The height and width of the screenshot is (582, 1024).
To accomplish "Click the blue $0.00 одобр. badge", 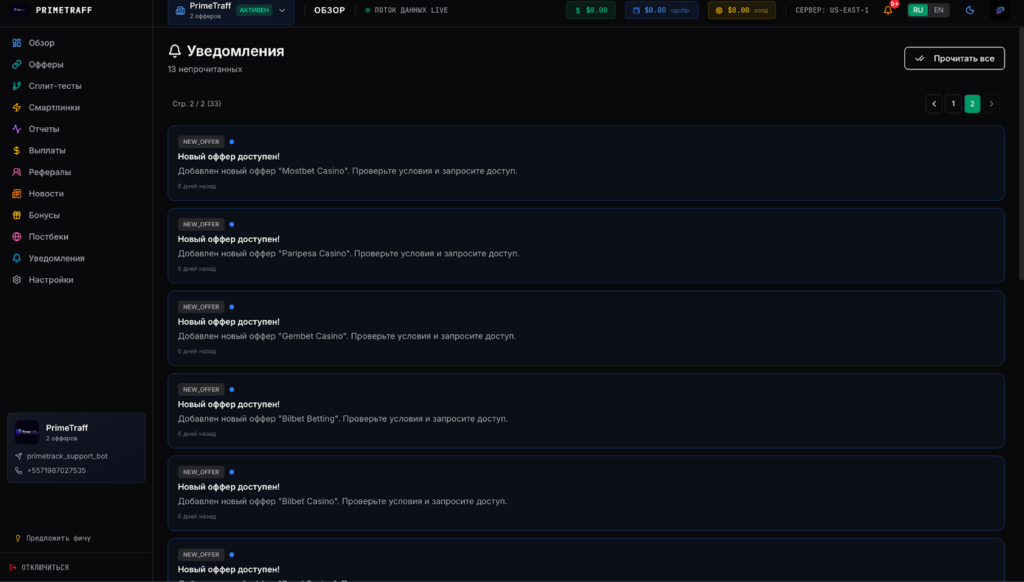I will [x=662, y=10].
